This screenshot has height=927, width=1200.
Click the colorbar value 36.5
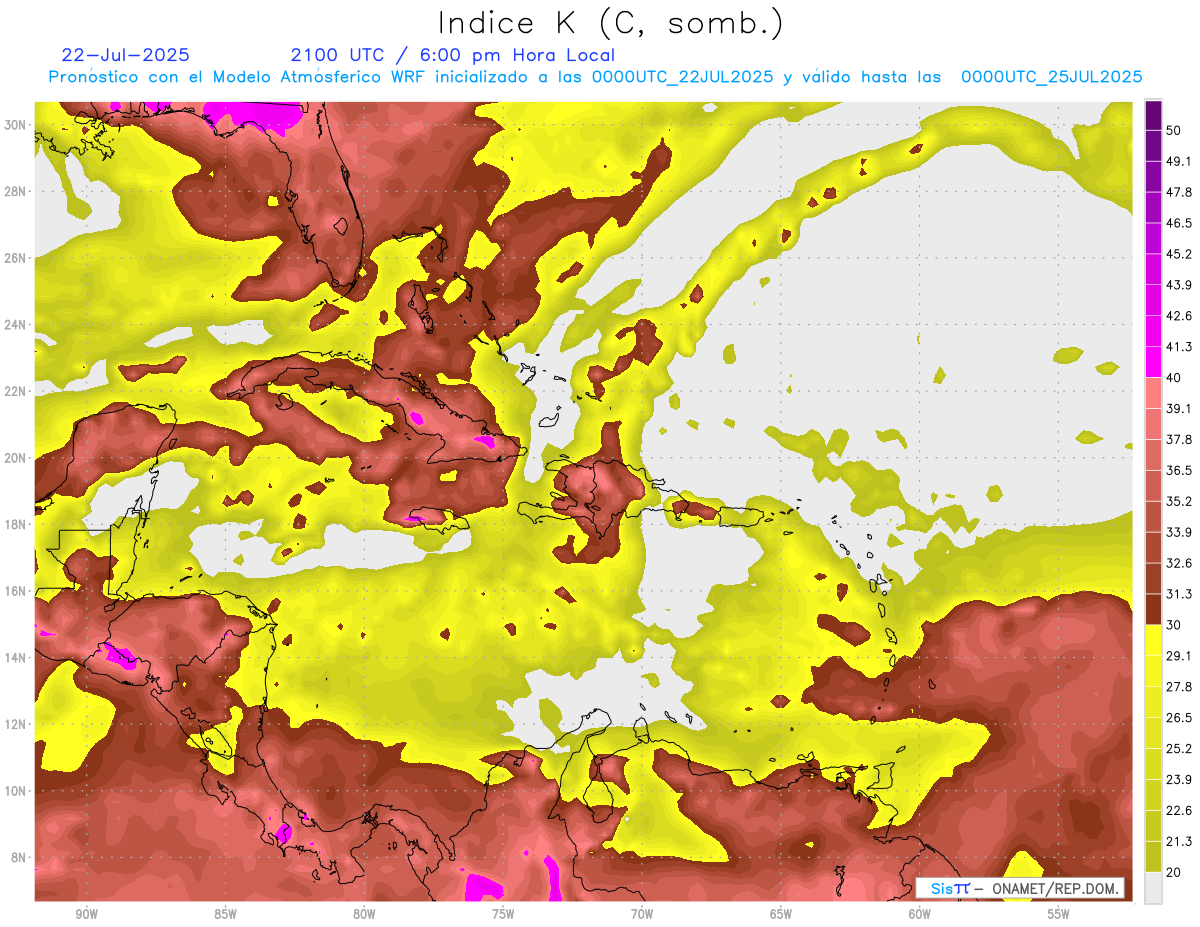pos(1178,470)
